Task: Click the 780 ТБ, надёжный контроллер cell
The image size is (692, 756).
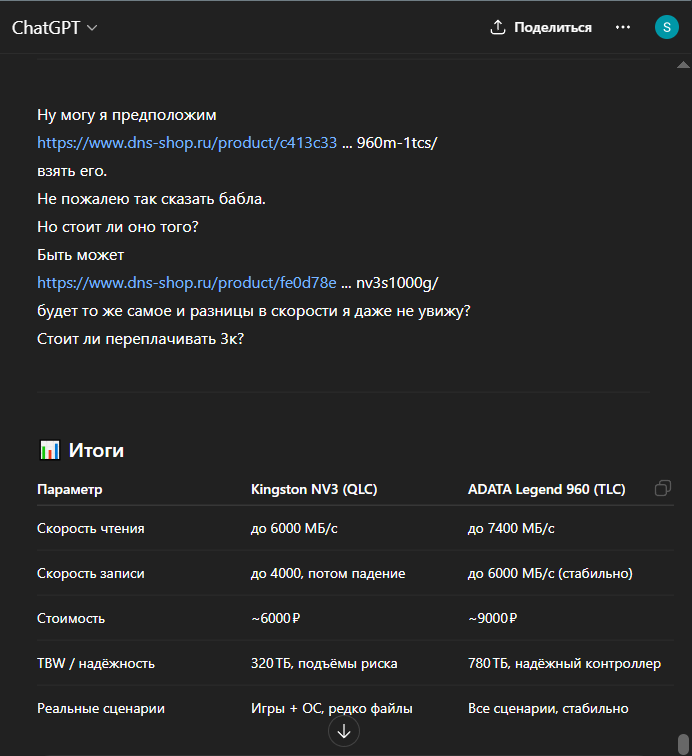Action: pyautogui.click(x=564, y=663)
